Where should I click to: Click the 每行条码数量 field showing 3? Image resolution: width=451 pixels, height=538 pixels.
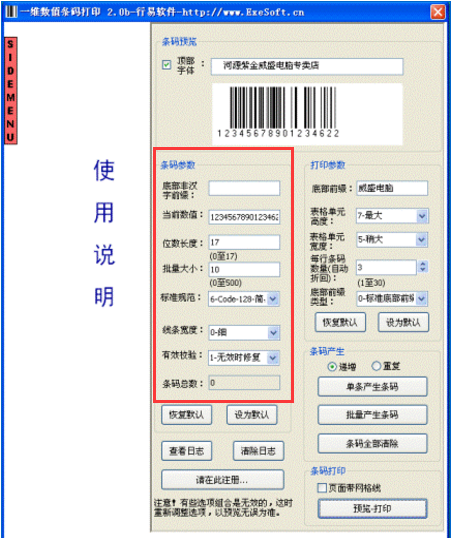tap(386, 267)
